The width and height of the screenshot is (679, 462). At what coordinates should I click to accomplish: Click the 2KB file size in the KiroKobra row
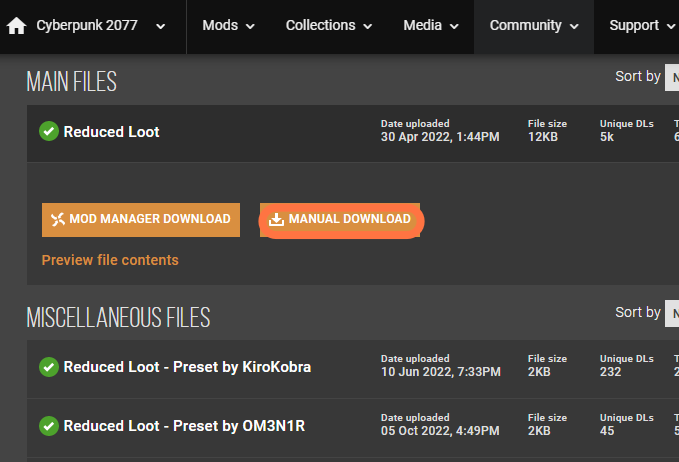pos(539,372)
